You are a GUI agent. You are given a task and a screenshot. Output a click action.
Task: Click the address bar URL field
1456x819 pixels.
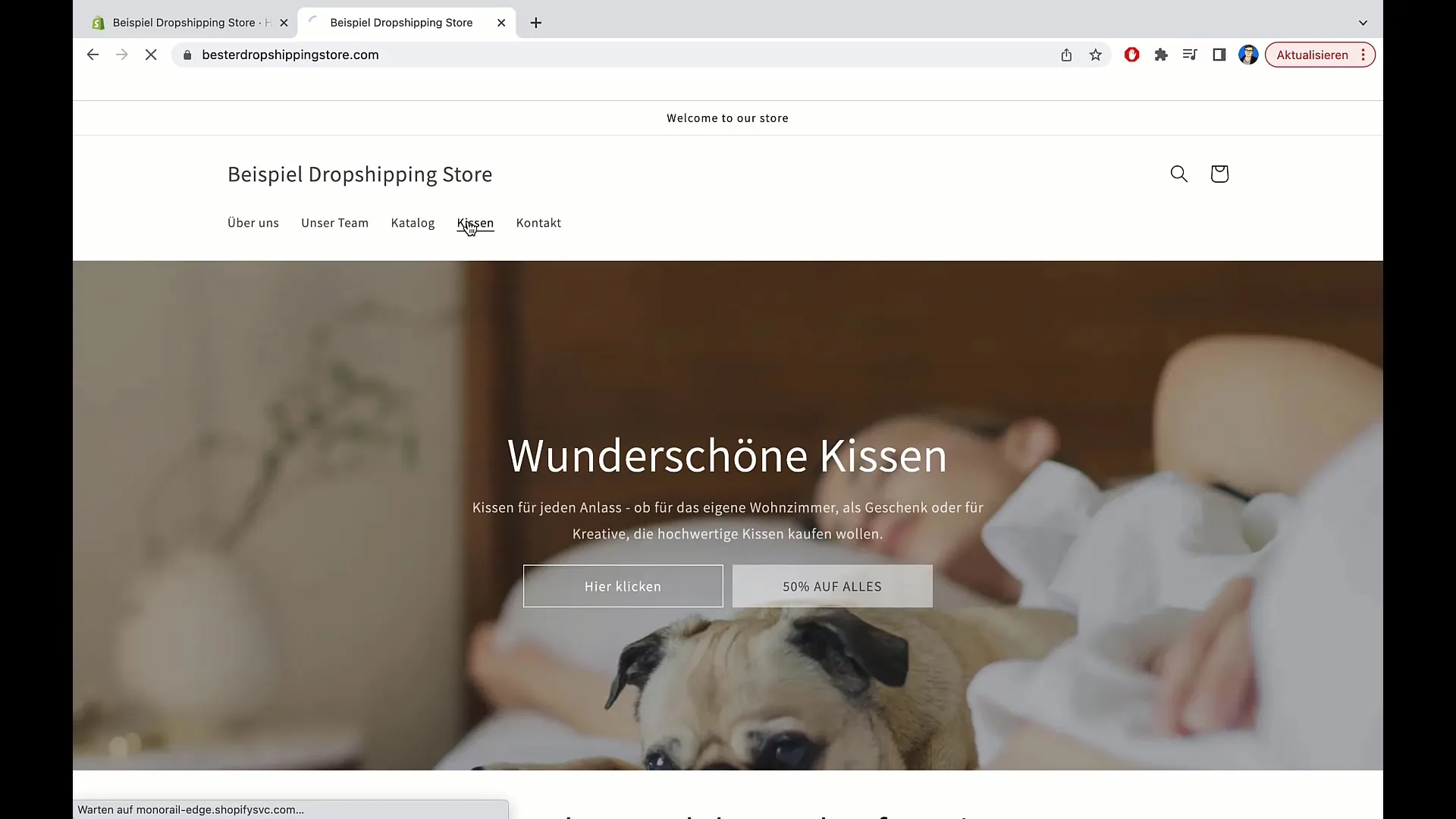click(x=290, y=54)
